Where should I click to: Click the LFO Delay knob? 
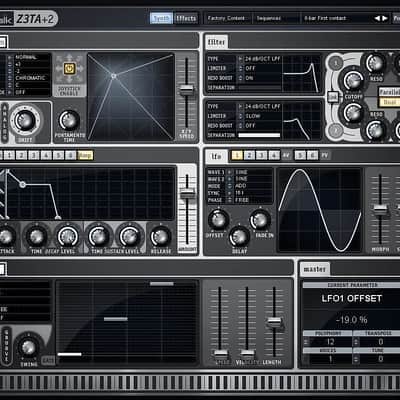click(x=239, y=236)
